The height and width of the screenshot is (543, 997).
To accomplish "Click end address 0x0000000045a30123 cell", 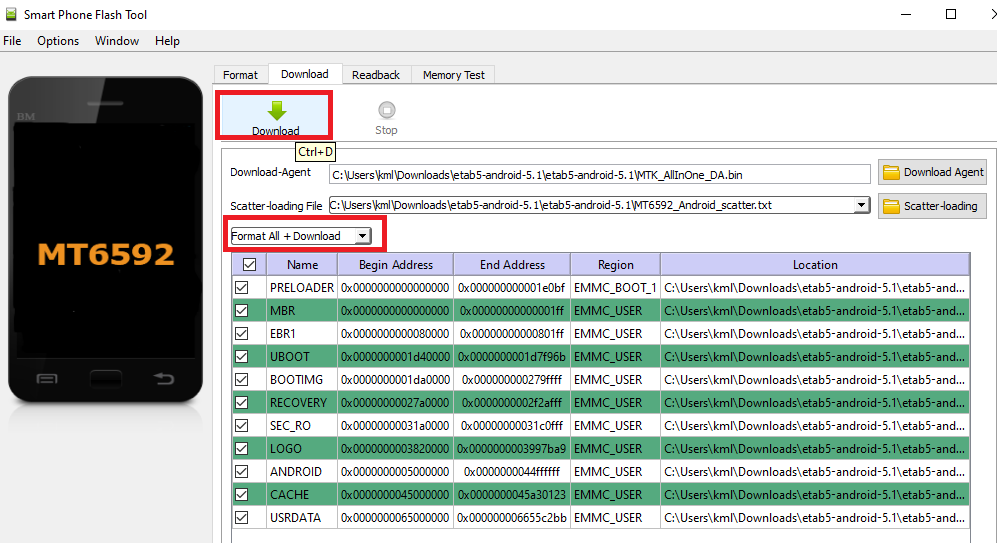I will pyautogui.click(x=512, y=494).
